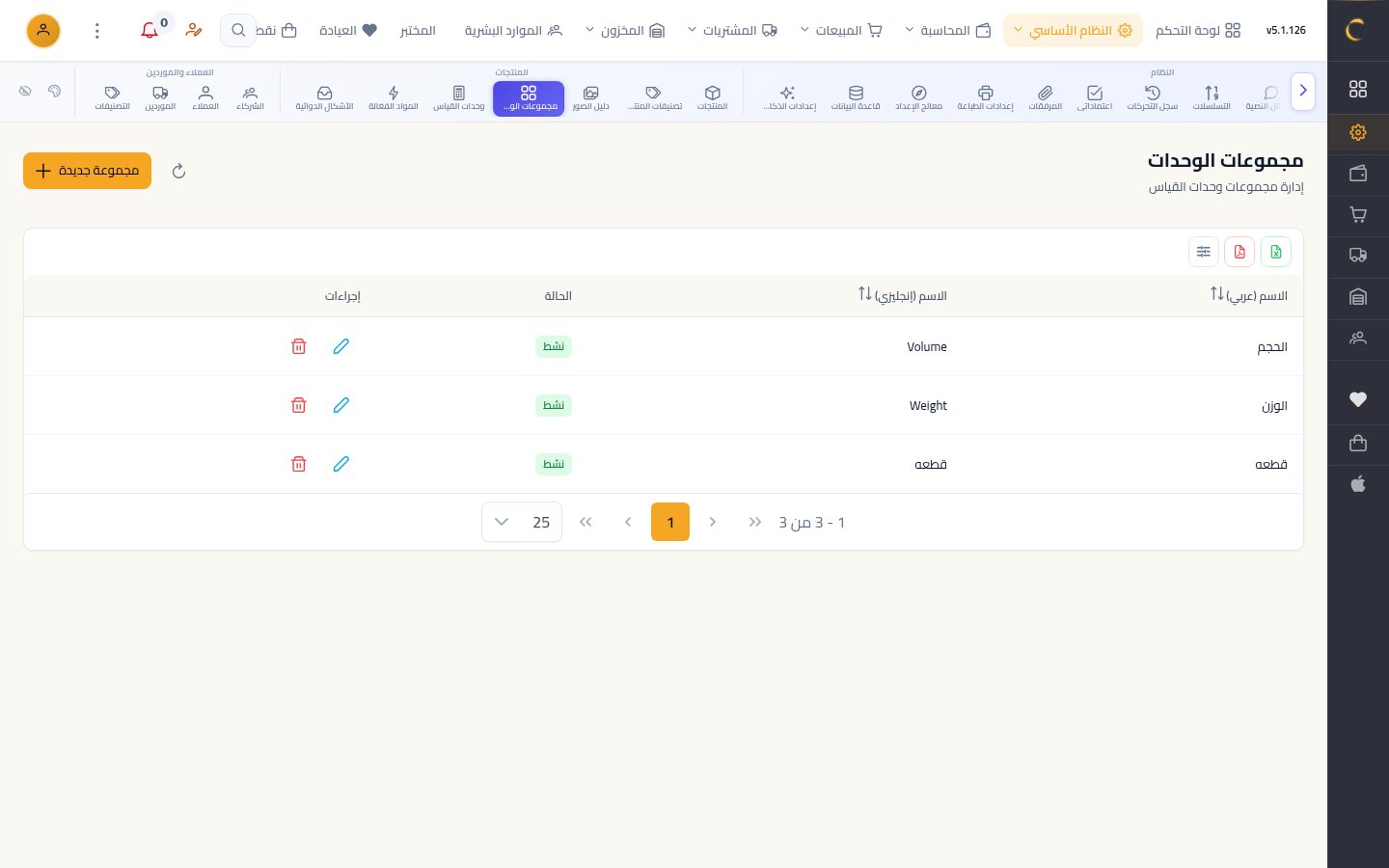Open الموارد البشرية human resources

(513, 31)
